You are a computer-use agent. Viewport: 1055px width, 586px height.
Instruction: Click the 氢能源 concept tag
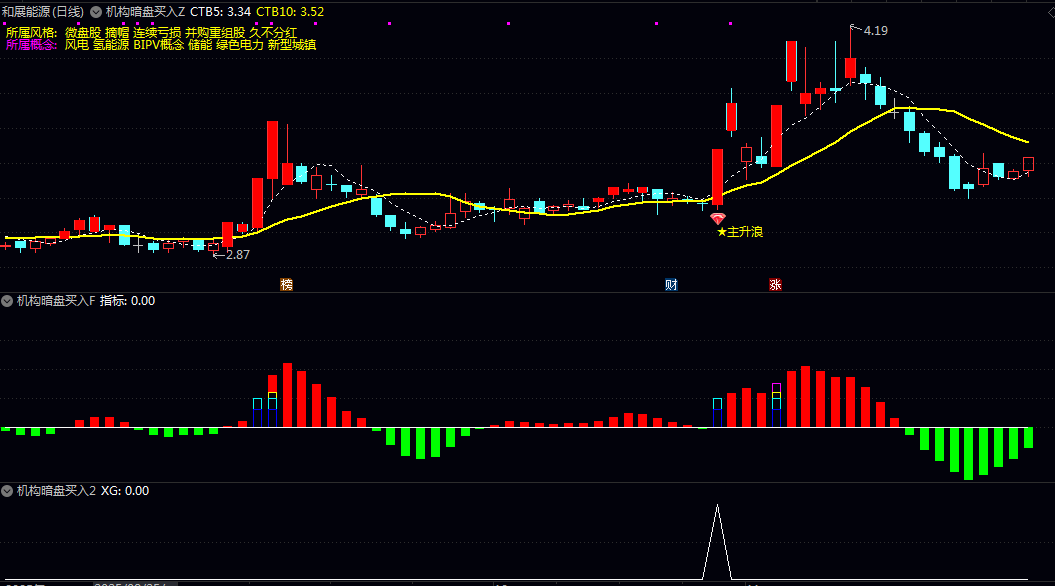point(111,45)
